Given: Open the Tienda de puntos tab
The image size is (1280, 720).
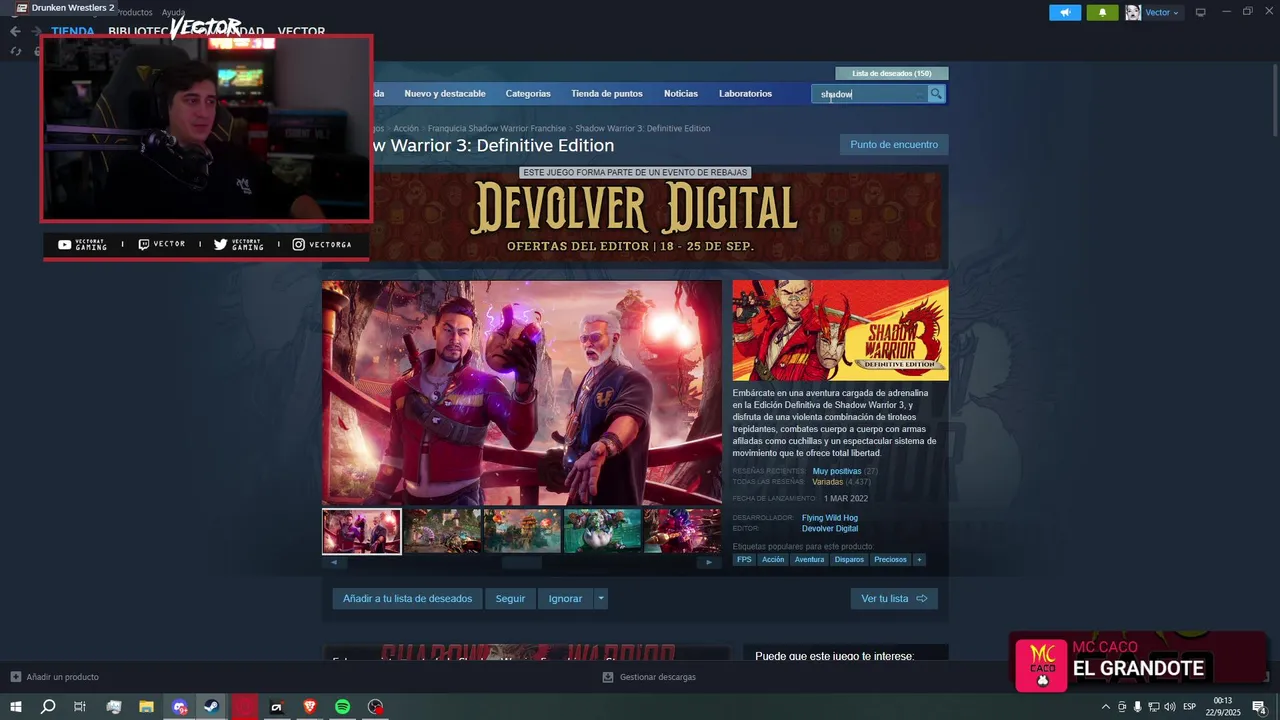Looking at the screenshot, I should [607, 94].
